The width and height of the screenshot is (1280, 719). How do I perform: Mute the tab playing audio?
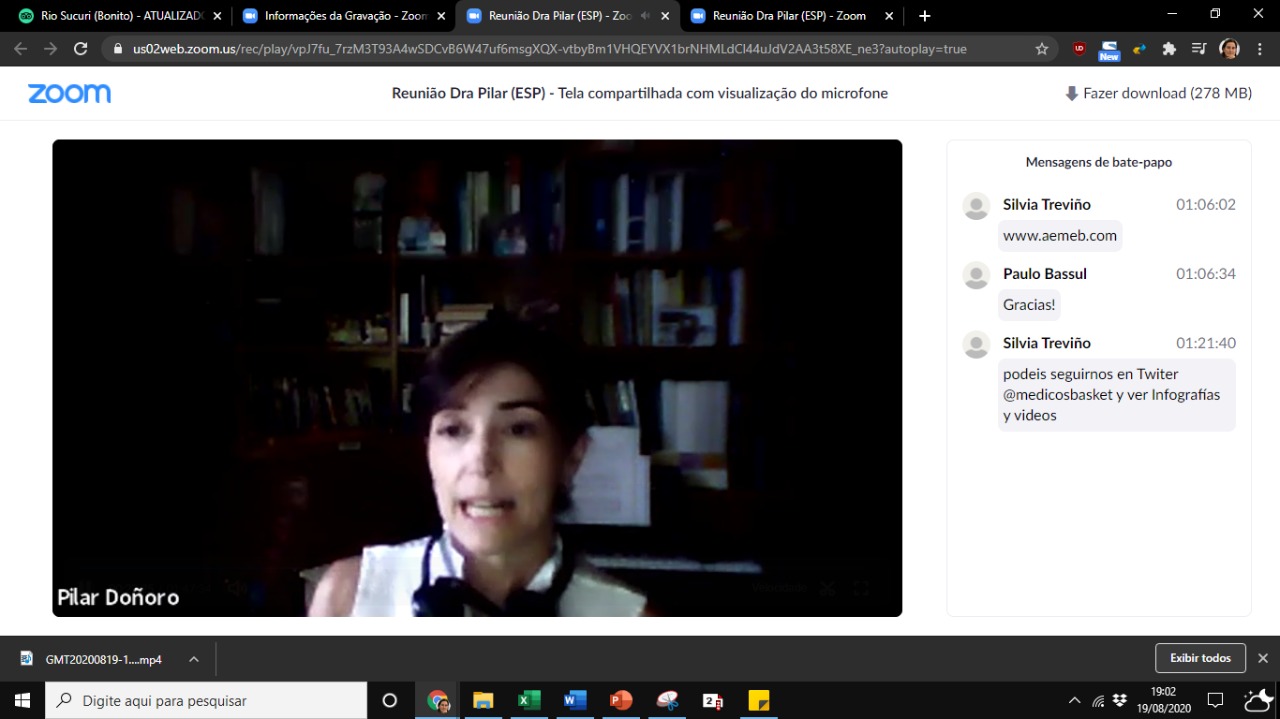(x=645, y=16)
